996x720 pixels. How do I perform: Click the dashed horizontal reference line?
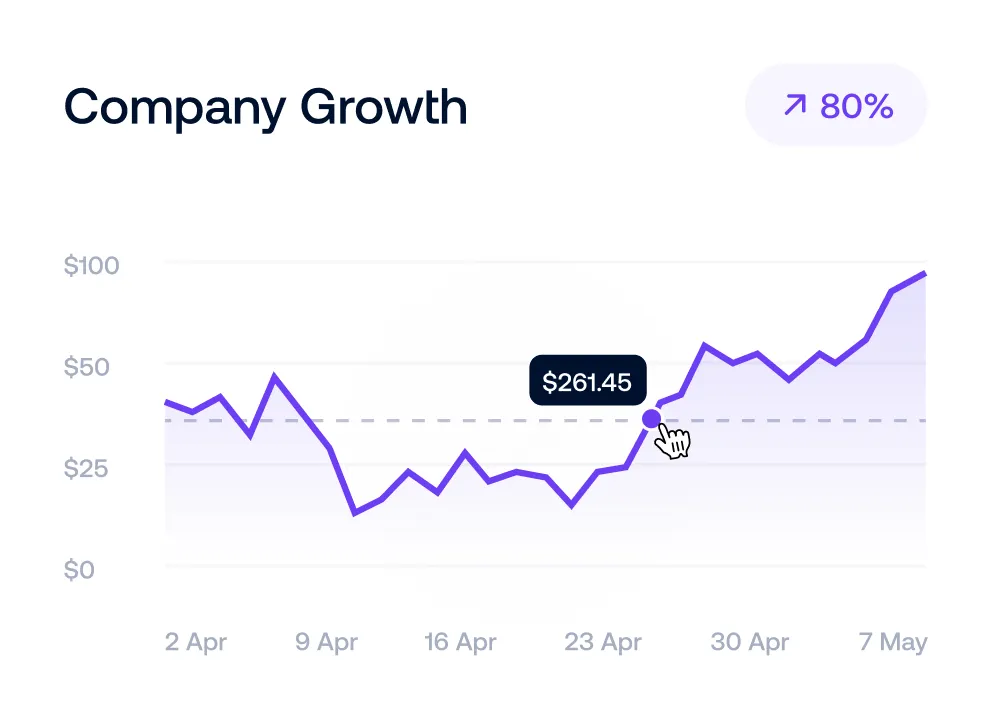click(x=450, y=420)
